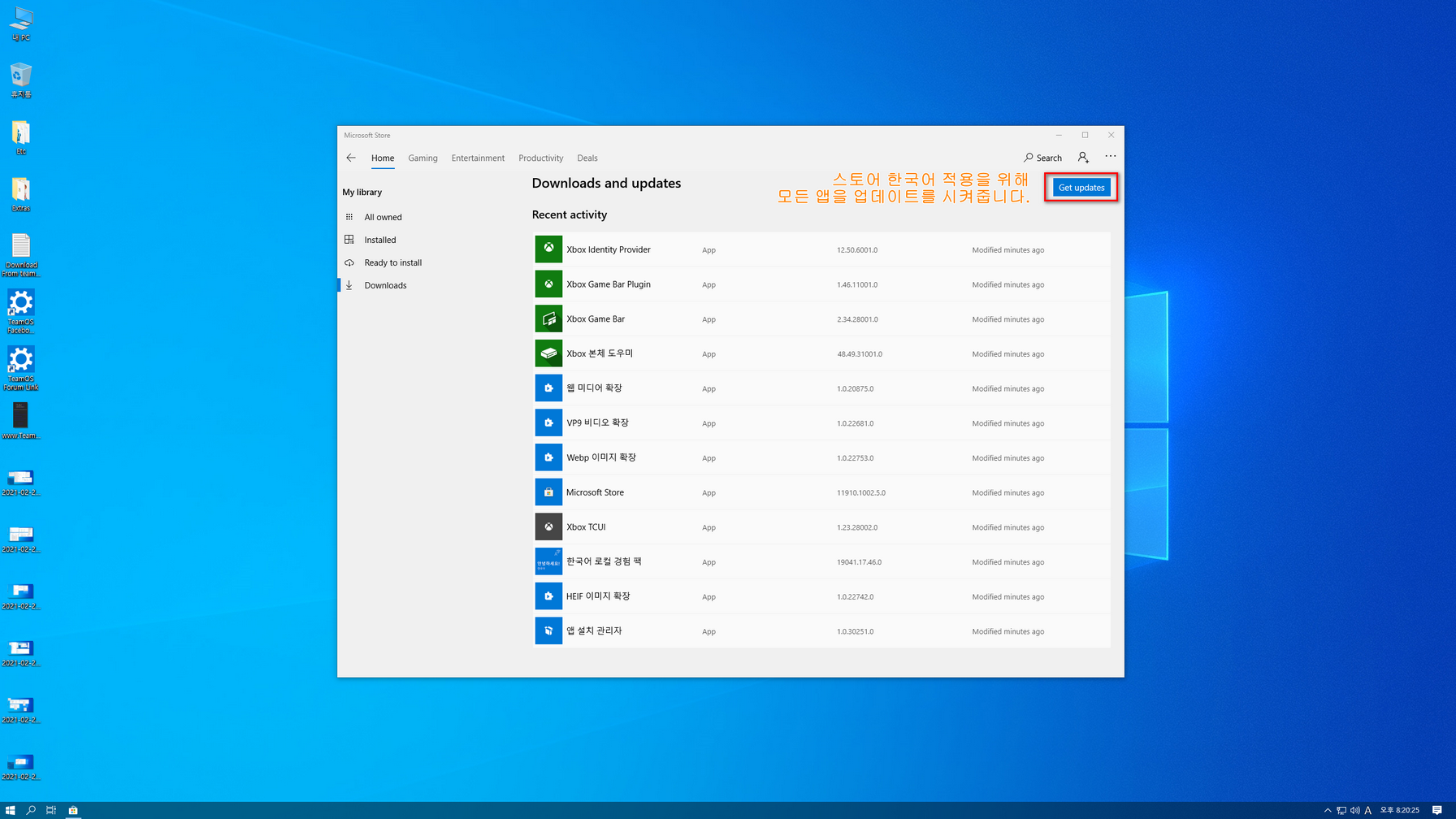The image size is (1456, 819).
Task: Click the Xbox TCUI app icon
Action: (x=548, y=526)
